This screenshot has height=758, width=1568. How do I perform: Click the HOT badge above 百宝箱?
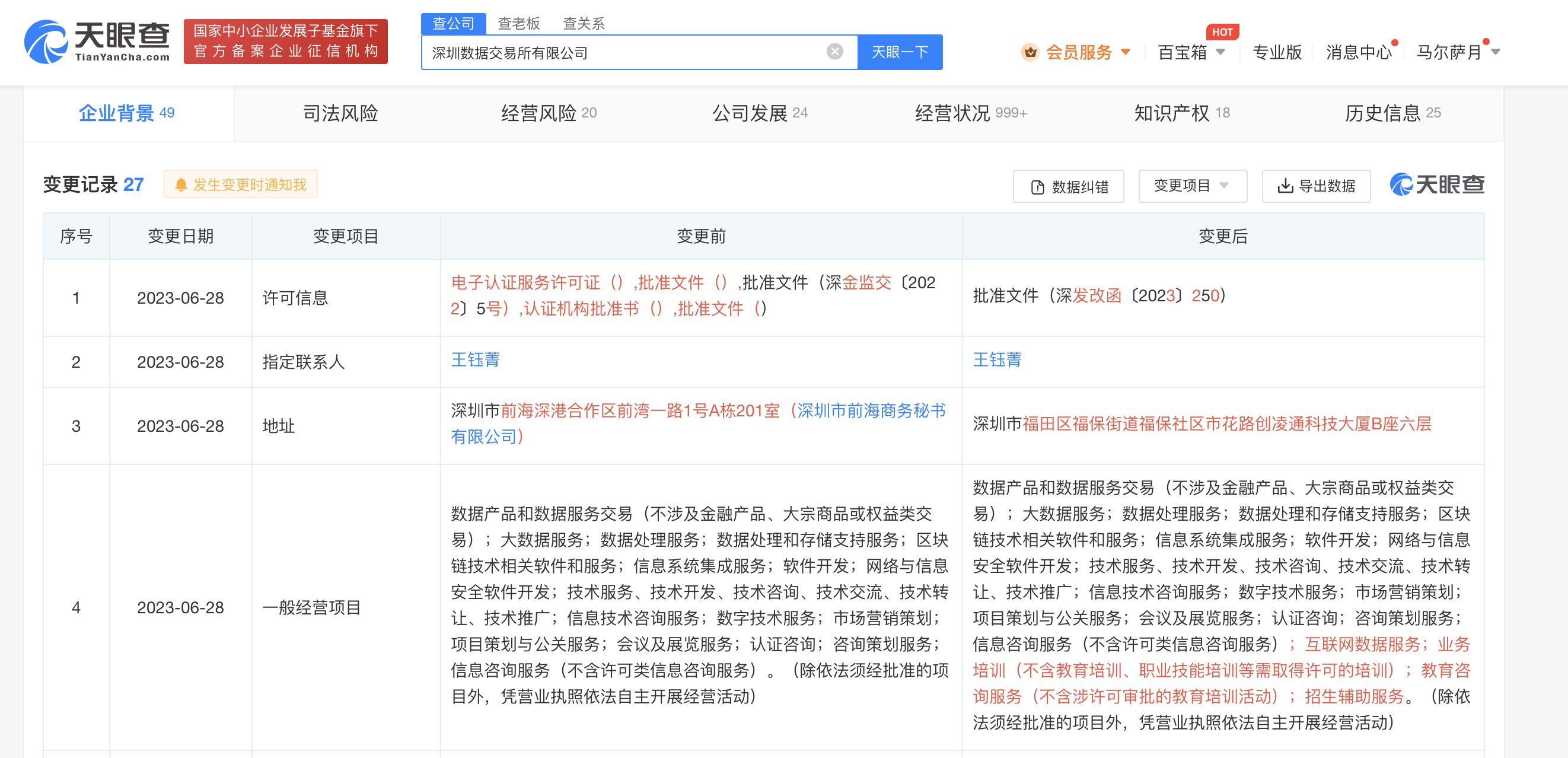1222,31
